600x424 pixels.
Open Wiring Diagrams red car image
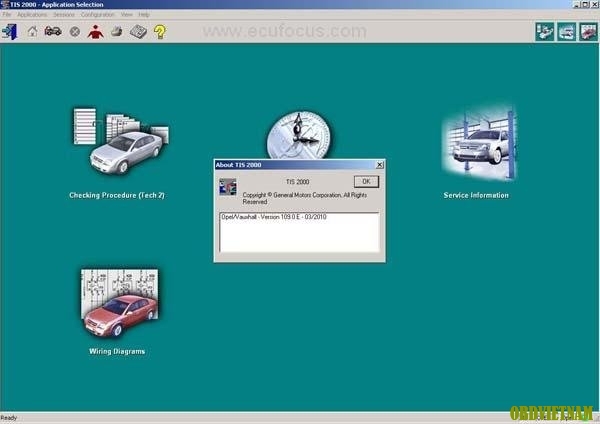coord(119,302)
